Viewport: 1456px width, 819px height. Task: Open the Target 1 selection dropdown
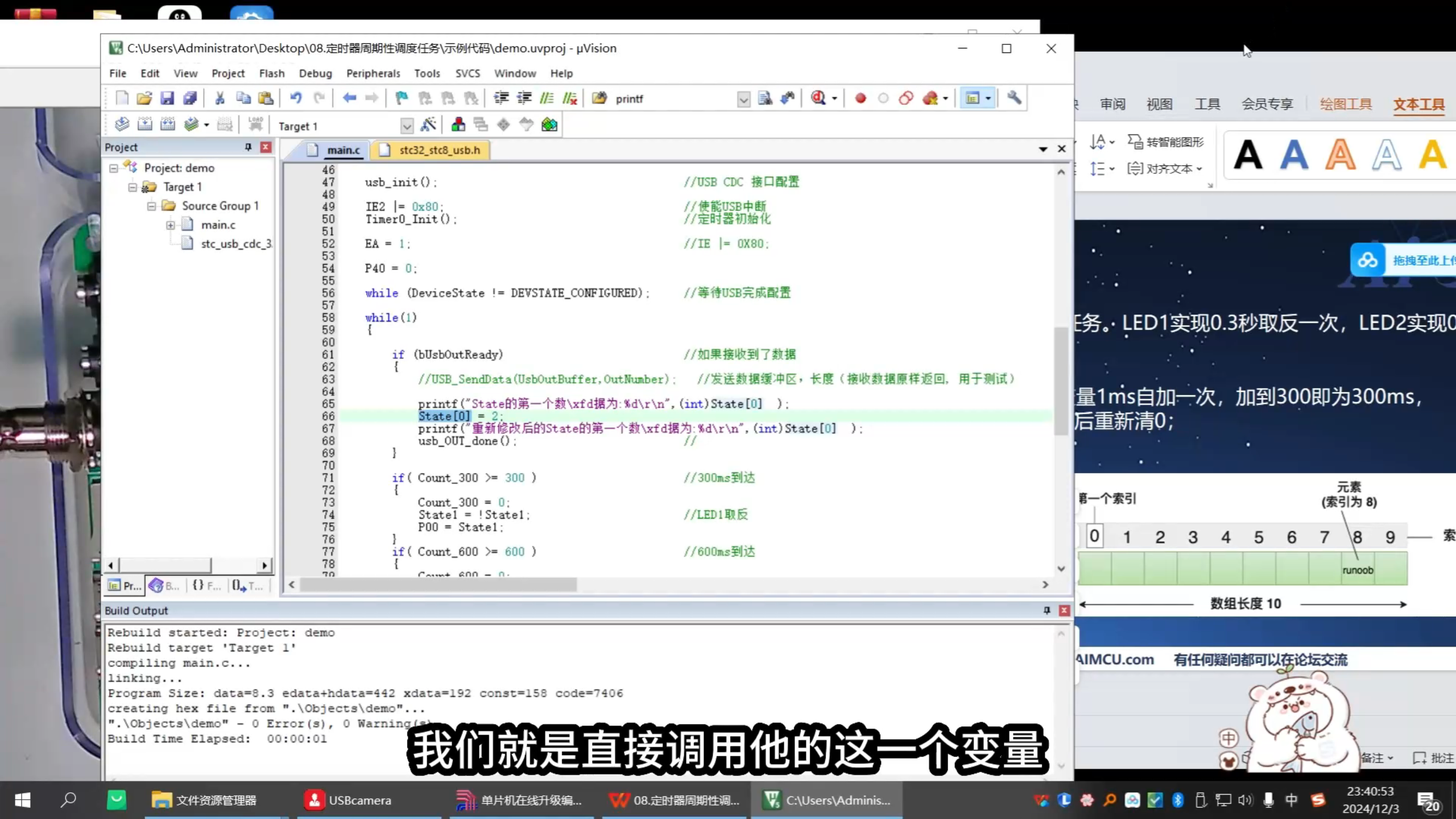click(408, 126)
